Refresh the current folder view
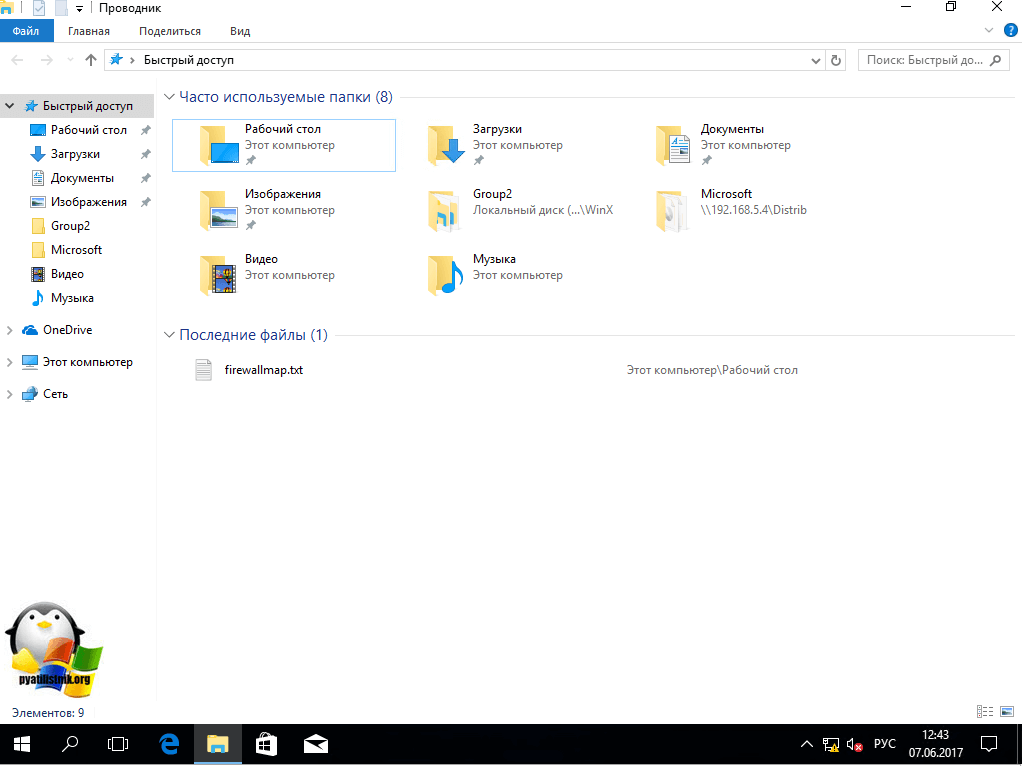The width and height of the screenshot is (1022, 766). (x=836, y=61)
